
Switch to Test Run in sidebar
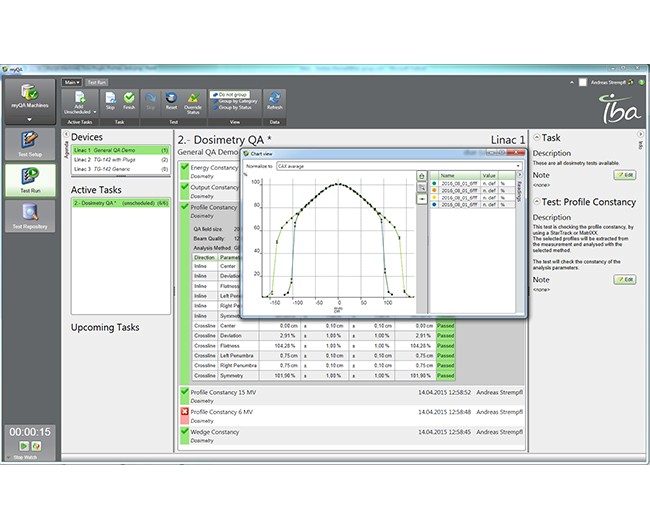point(30,180)
